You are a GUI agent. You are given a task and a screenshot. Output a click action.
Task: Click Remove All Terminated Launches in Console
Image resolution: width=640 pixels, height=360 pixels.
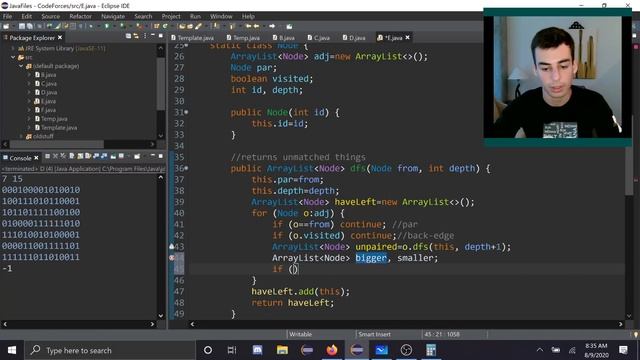[63, 156]
